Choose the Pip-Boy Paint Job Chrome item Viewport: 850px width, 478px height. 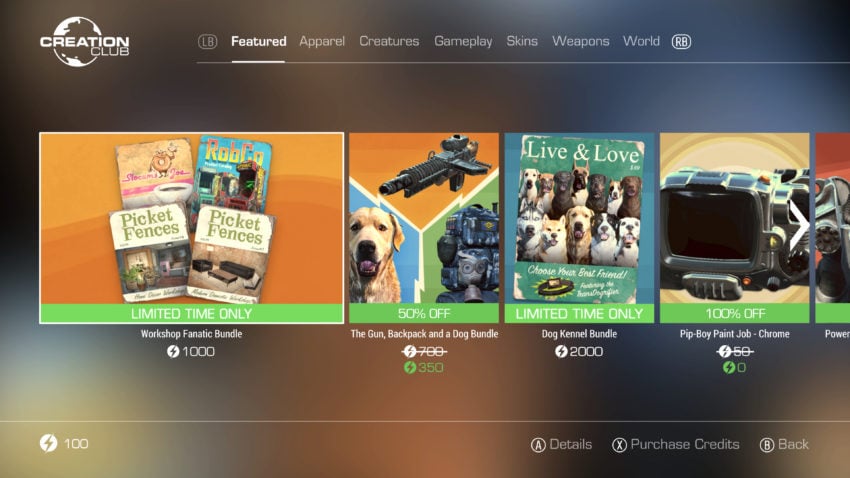tap(735, 228)
